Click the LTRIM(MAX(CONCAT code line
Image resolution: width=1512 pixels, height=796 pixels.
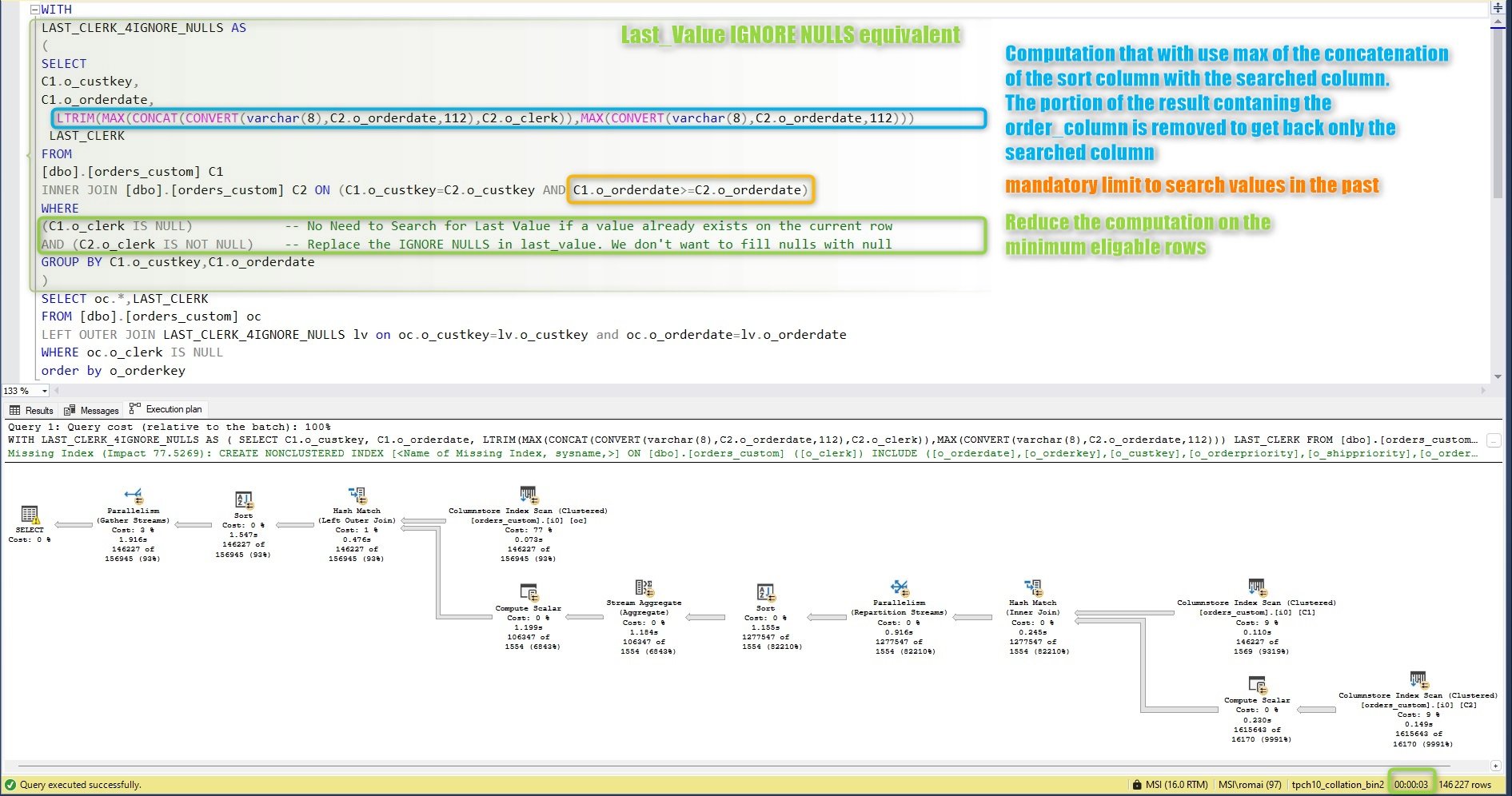pos(485,118)
